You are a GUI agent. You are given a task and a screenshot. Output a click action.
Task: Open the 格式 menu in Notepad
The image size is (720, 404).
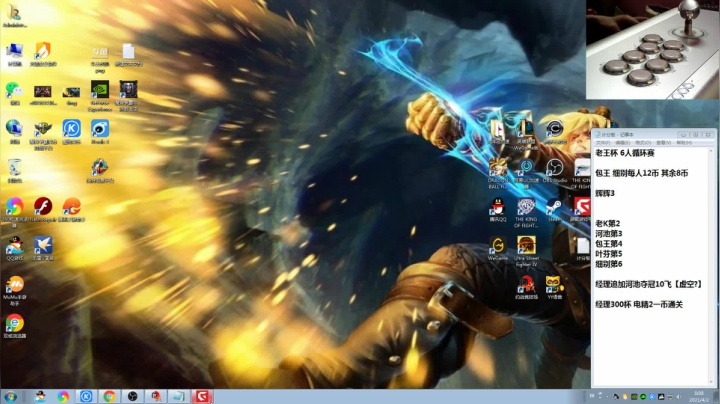click(x=643, y=143)
